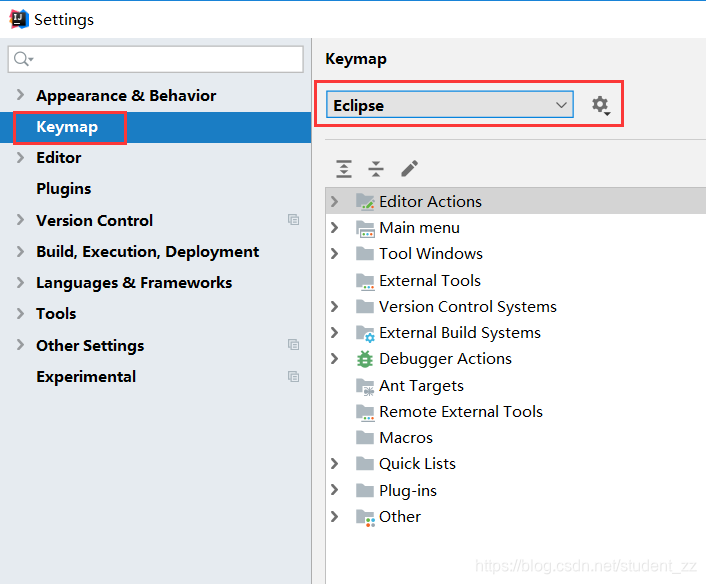Select the Ant Targets row
The height and width of the screenshot is (584, 706).
click(x=516, y=386)
